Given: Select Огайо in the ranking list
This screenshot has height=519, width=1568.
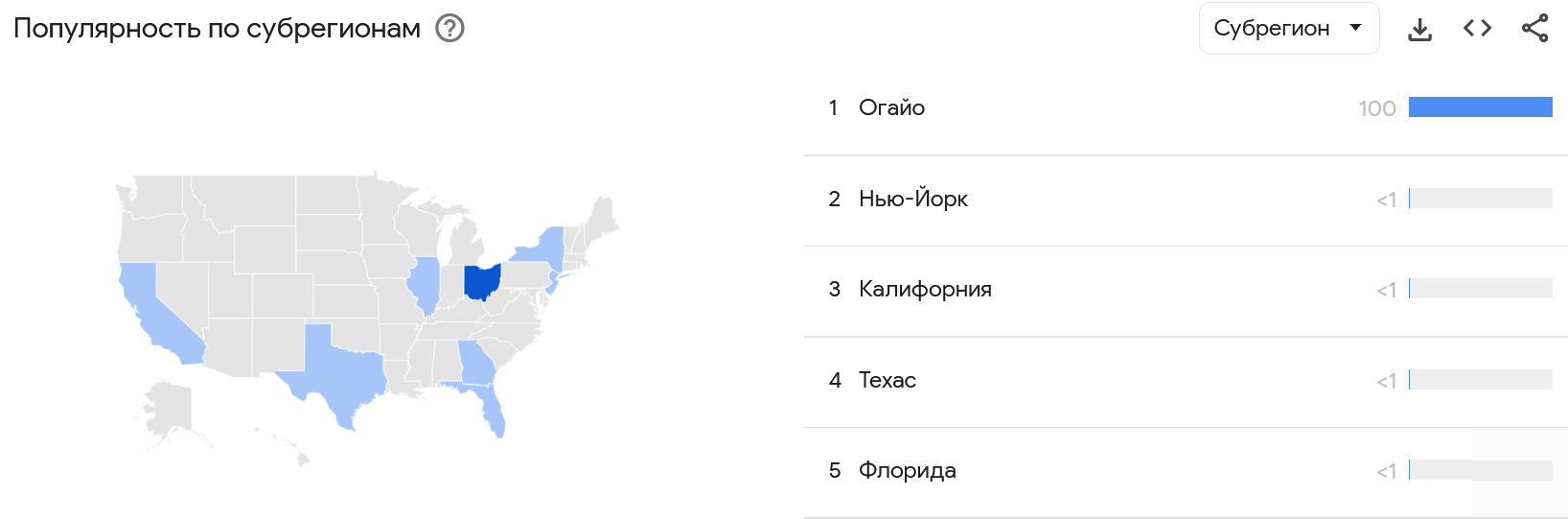Looking at the screenshot, I should [x=891, y=107].
